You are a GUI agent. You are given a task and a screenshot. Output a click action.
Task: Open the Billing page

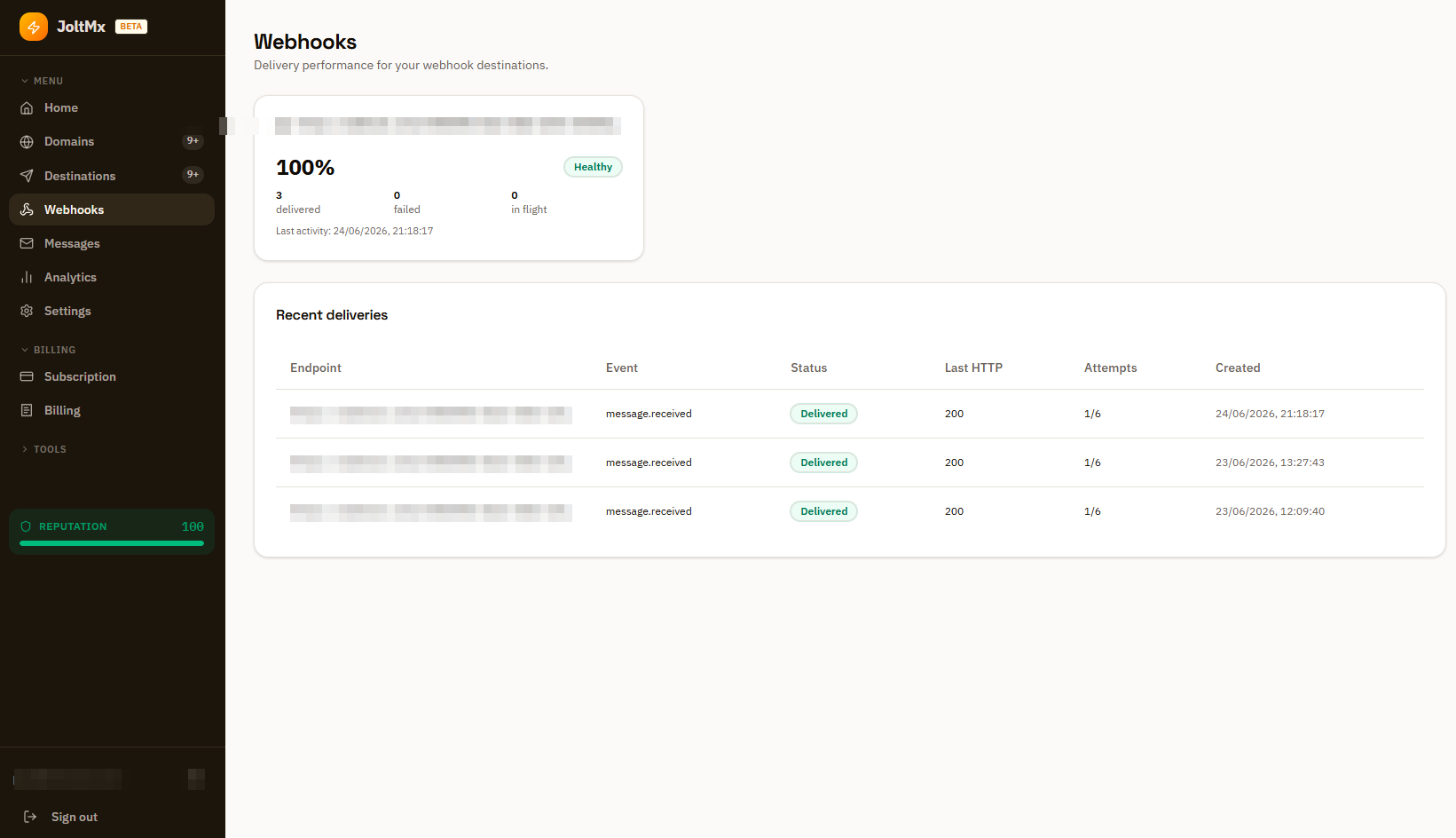tap(112, 410)
